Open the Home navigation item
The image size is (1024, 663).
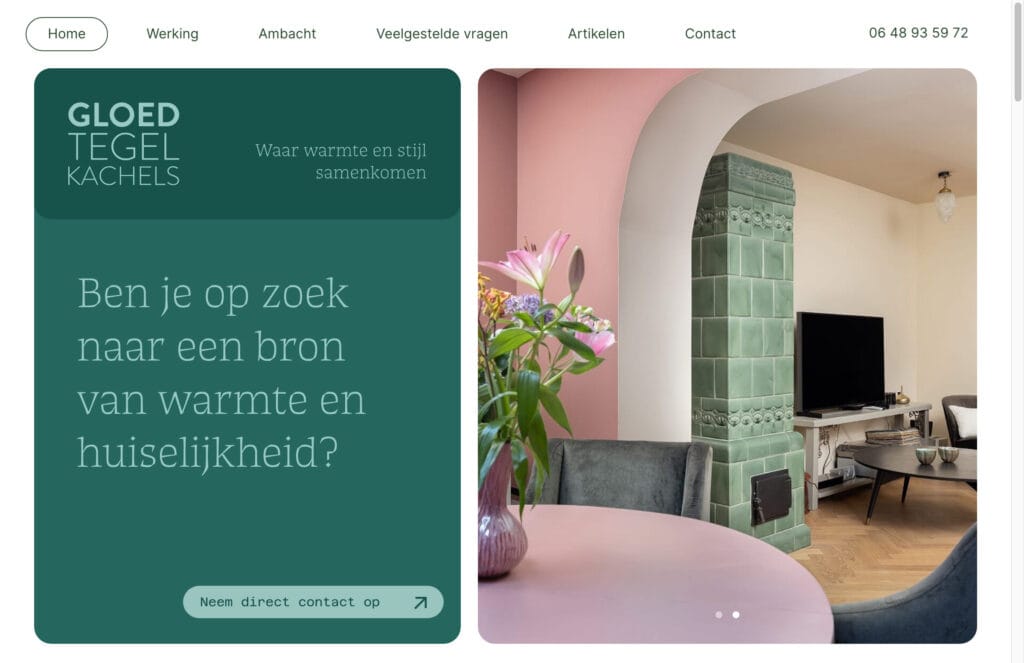point(67,33)
